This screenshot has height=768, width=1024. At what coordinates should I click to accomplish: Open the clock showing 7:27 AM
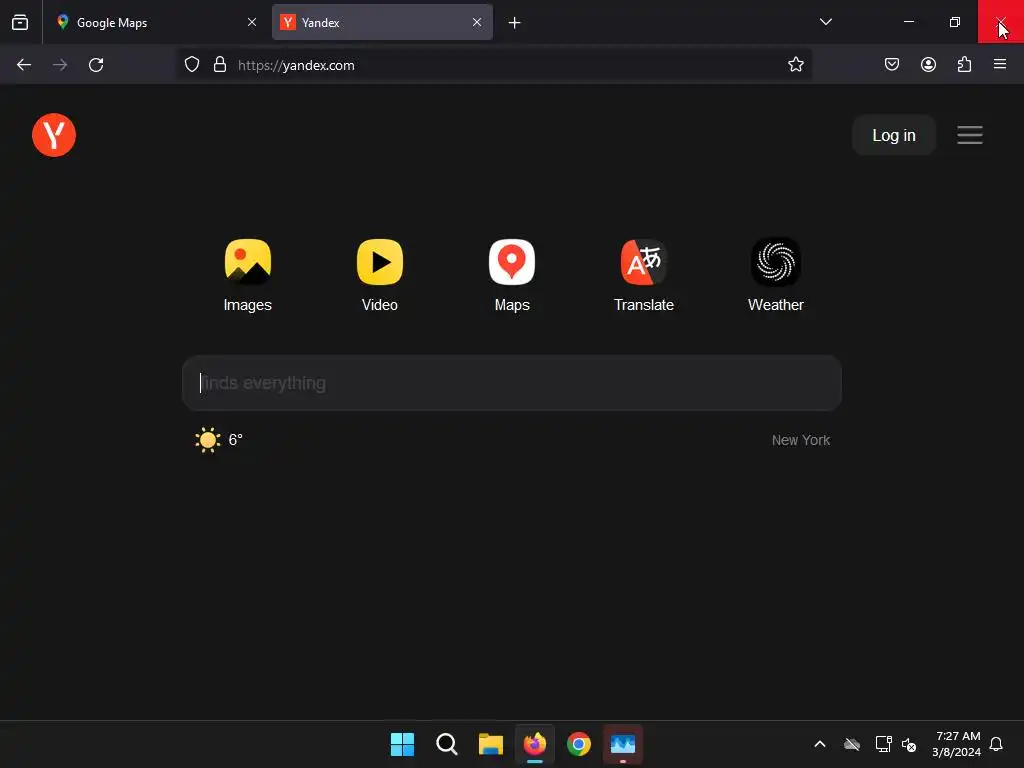(x=957, y=744)
